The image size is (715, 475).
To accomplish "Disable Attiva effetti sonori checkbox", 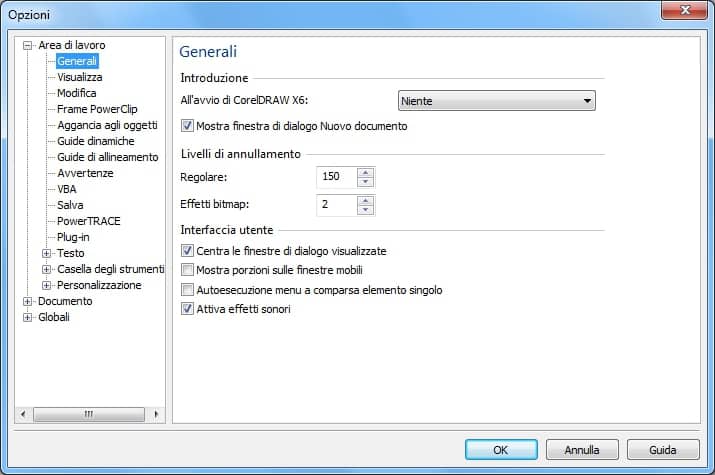I will tap(187, 310).
